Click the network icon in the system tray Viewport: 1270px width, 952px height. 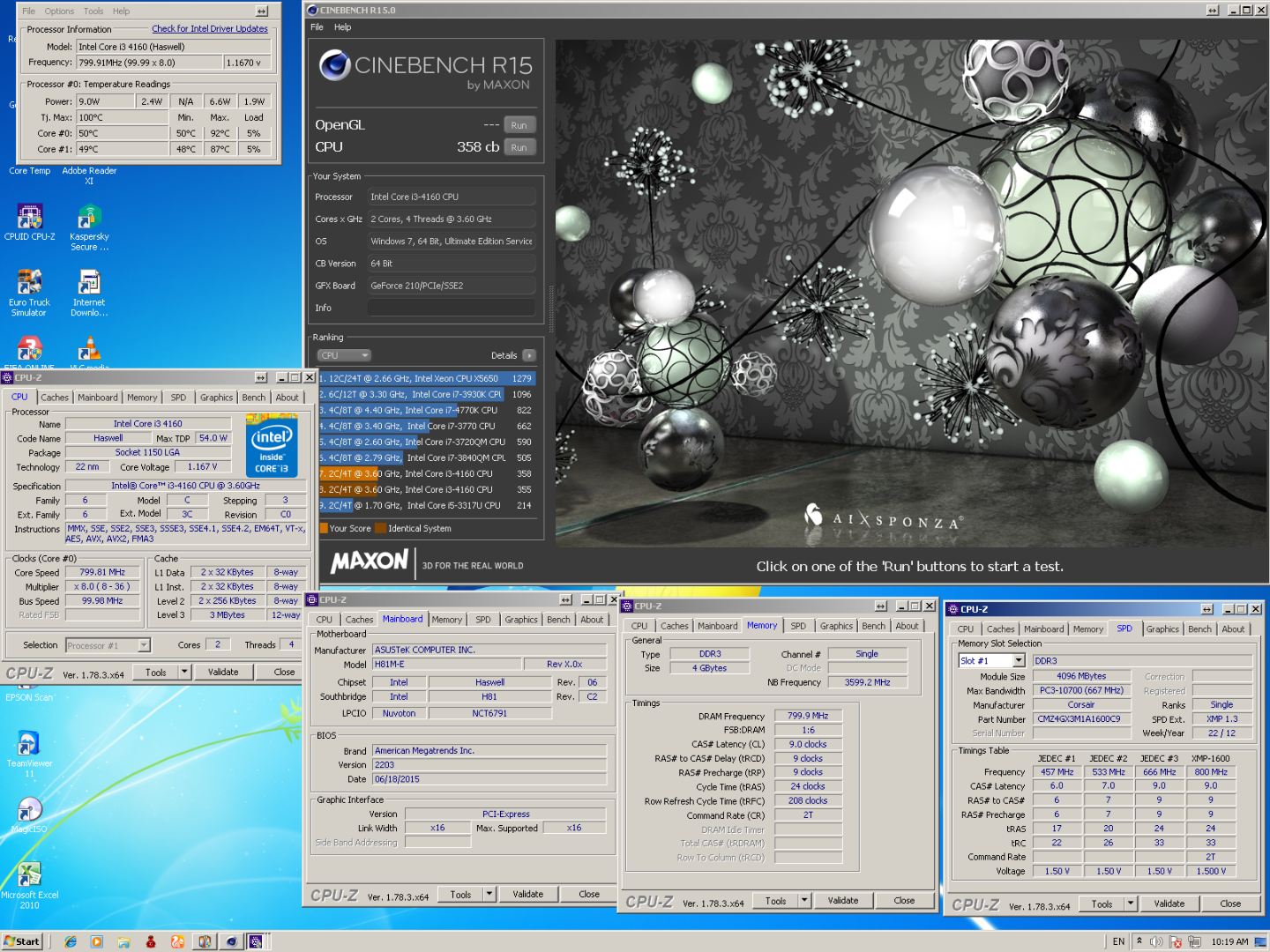[x=1194, y=941]
